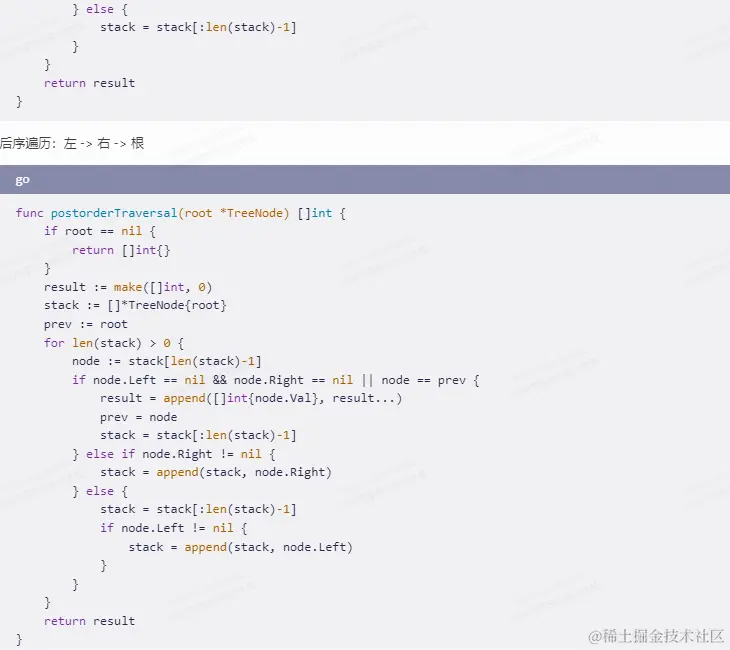Click the line 'stack = append(stack, node.Left)'
730x650 pixels.
point(240,547)
